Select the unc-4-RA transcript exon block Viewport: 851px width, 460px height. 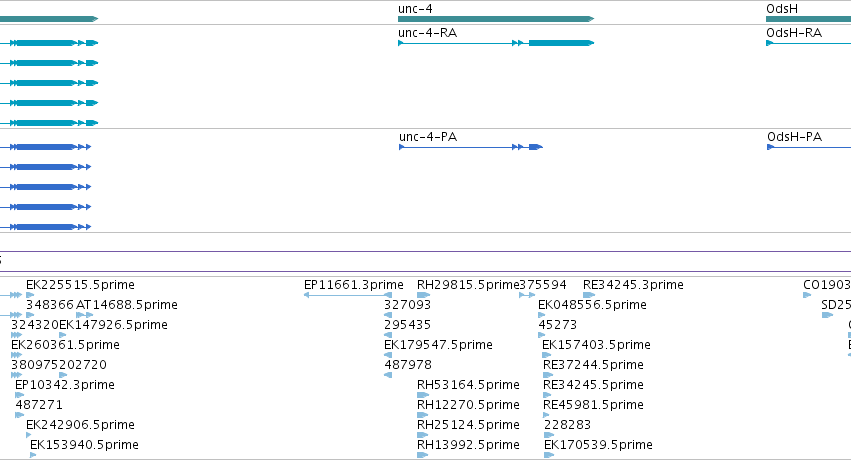coord(561,43)
